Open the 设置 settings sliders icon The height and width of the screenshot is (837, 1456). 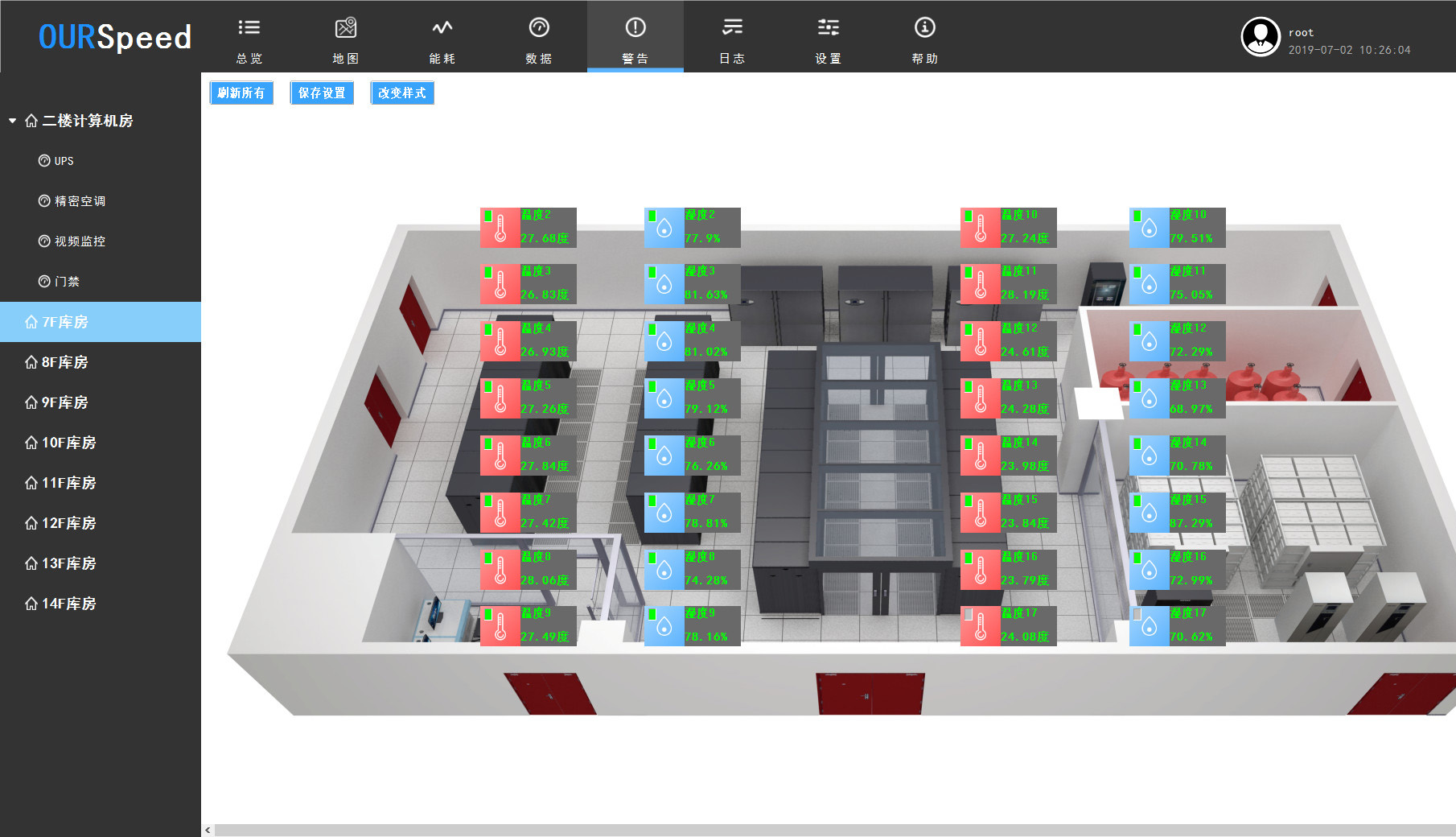pyautogui.click(x=829, y=28)
